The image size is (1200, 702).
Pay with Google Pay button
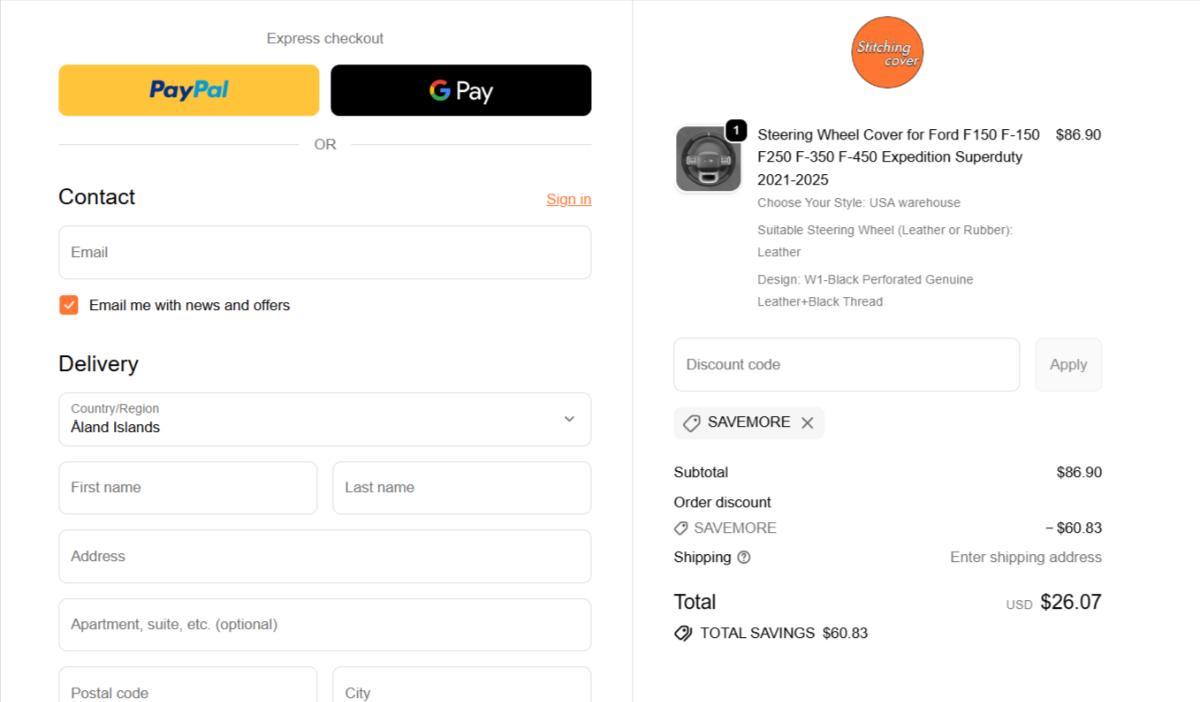461,91
